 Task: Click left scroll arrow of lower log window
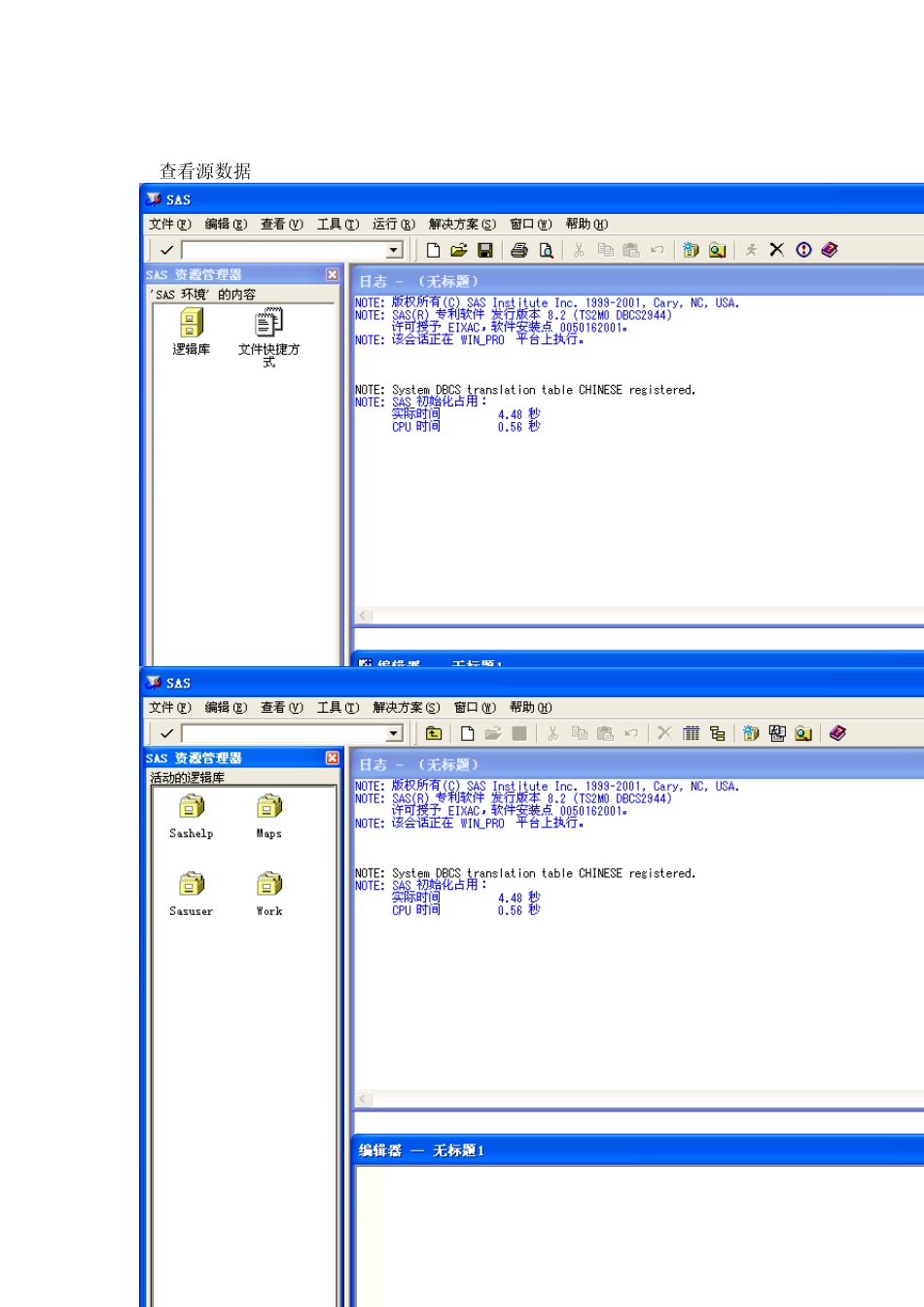tap(364, 1099)
